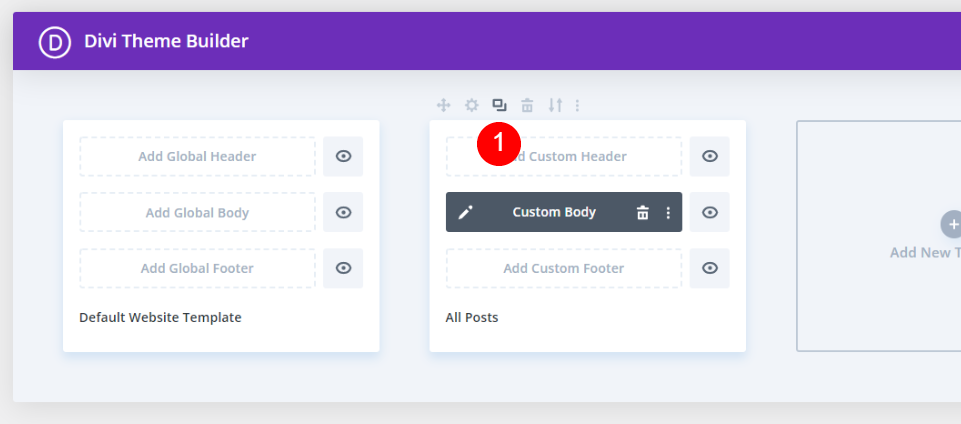Toggle Global Footer eye icon

click(x=343, y=268)
